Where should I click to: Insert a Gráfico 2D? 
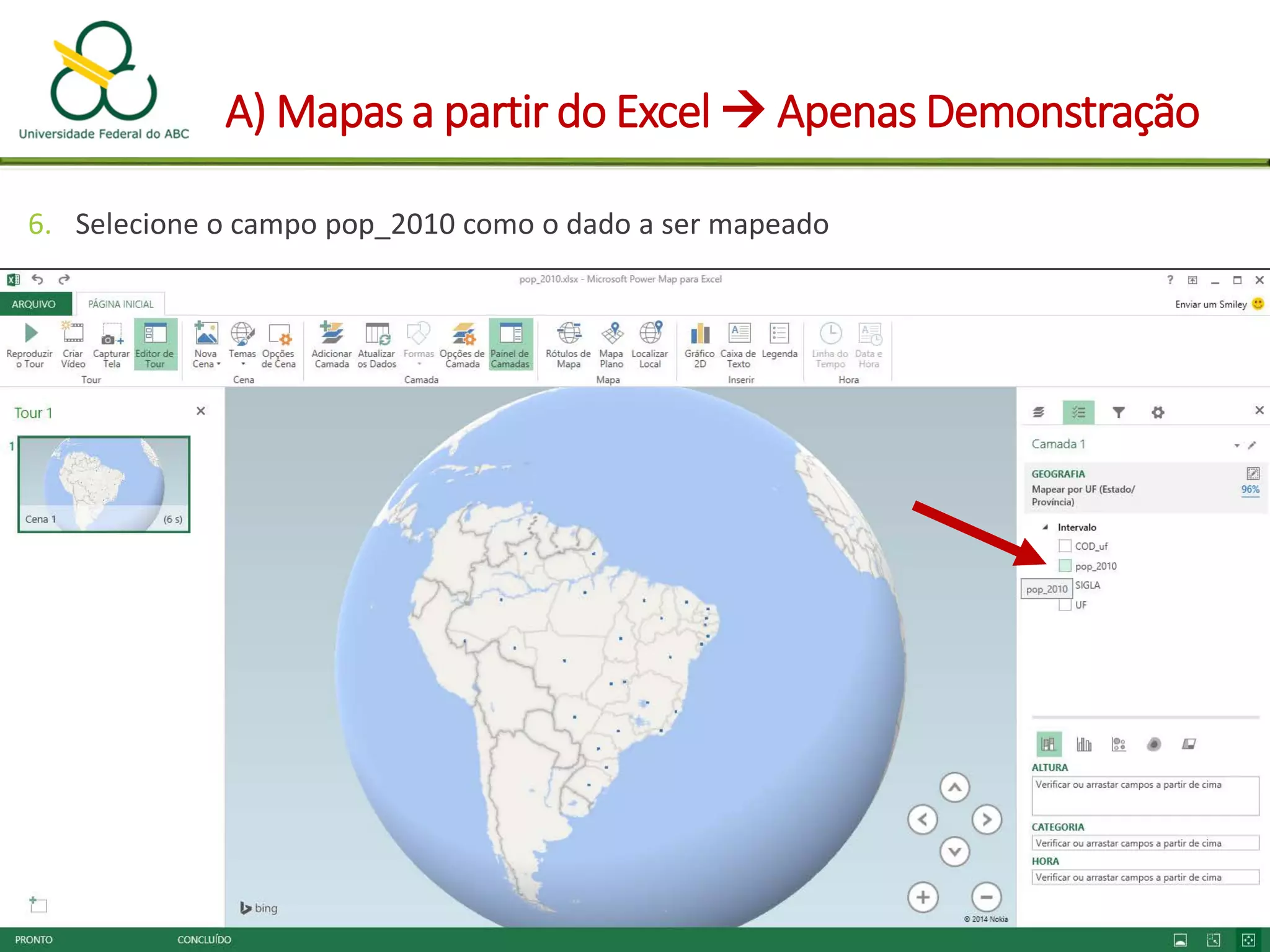pyautogui.click(x=699, y=345)
